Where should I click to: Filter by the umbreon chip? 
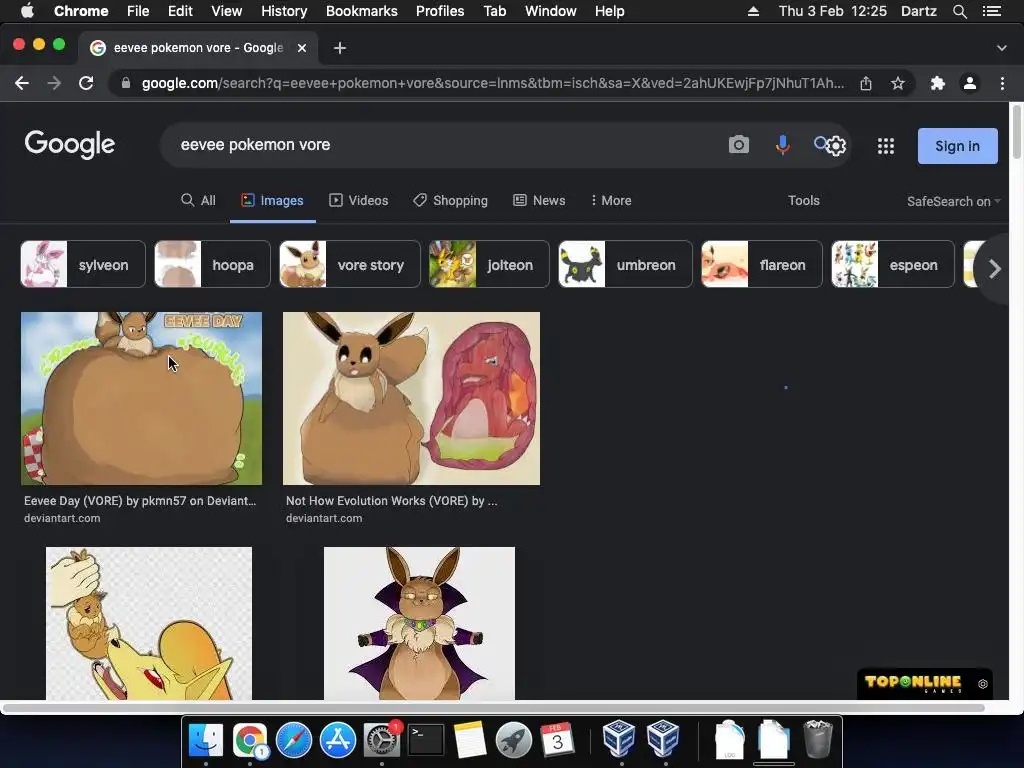coord(625,264)
